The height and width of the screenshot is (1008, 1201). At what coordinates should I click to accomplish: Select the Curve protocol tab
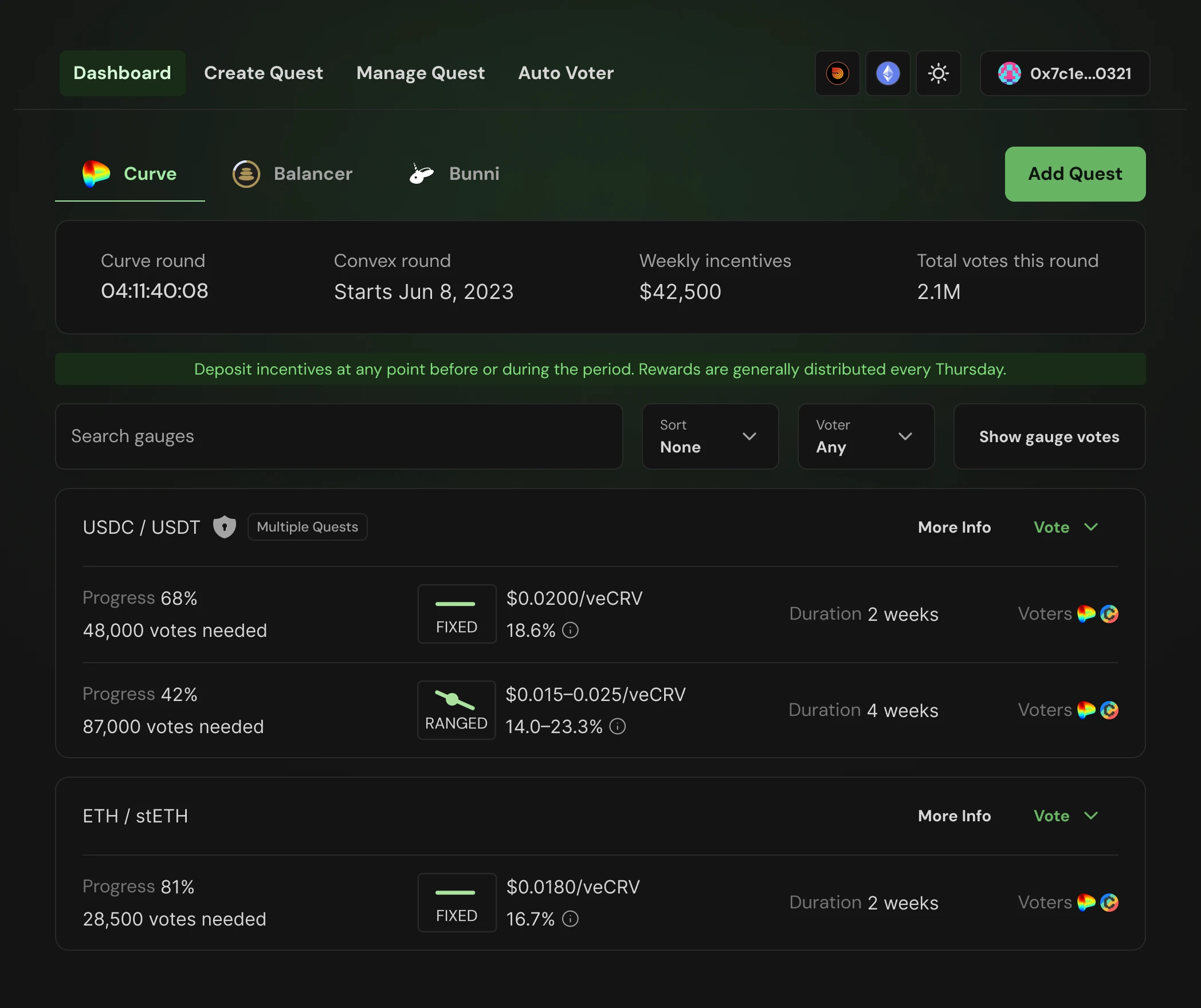(x=130, y=174)
